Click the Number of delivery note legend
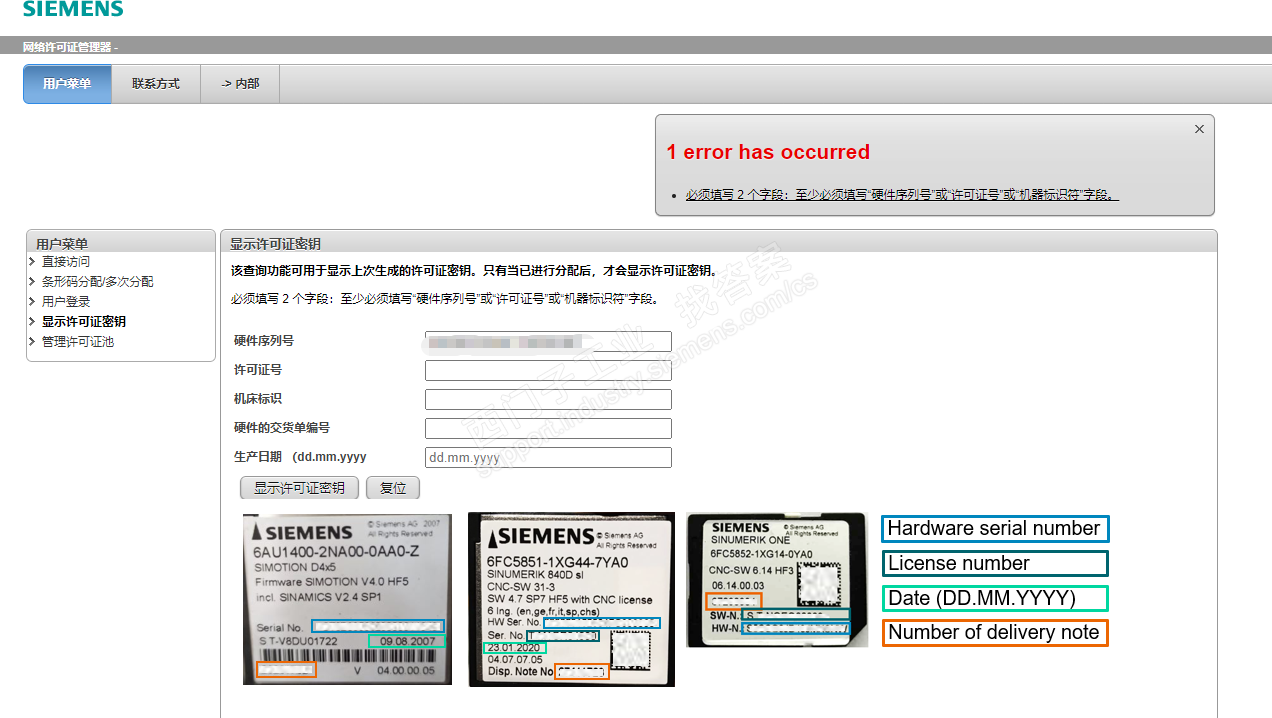This screenshot has height=718, width=1272. click(995, 633)
